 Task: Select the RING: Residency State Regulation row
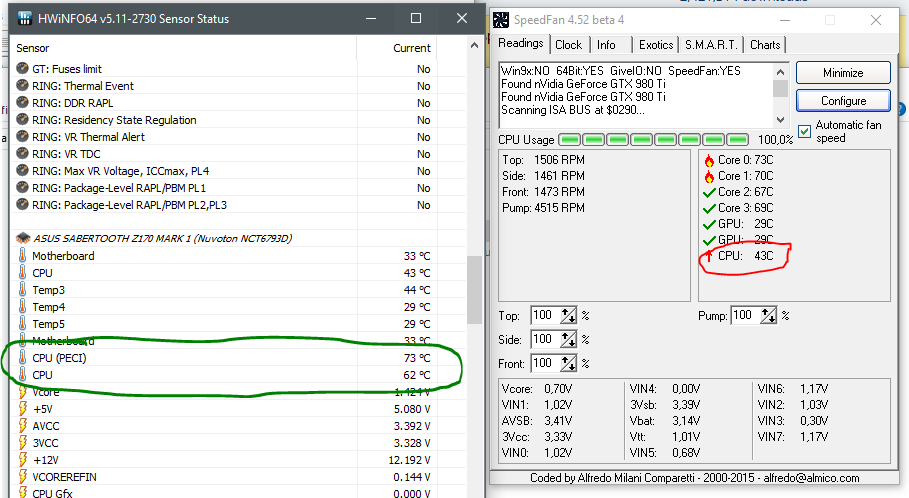(x=239, y=119)
